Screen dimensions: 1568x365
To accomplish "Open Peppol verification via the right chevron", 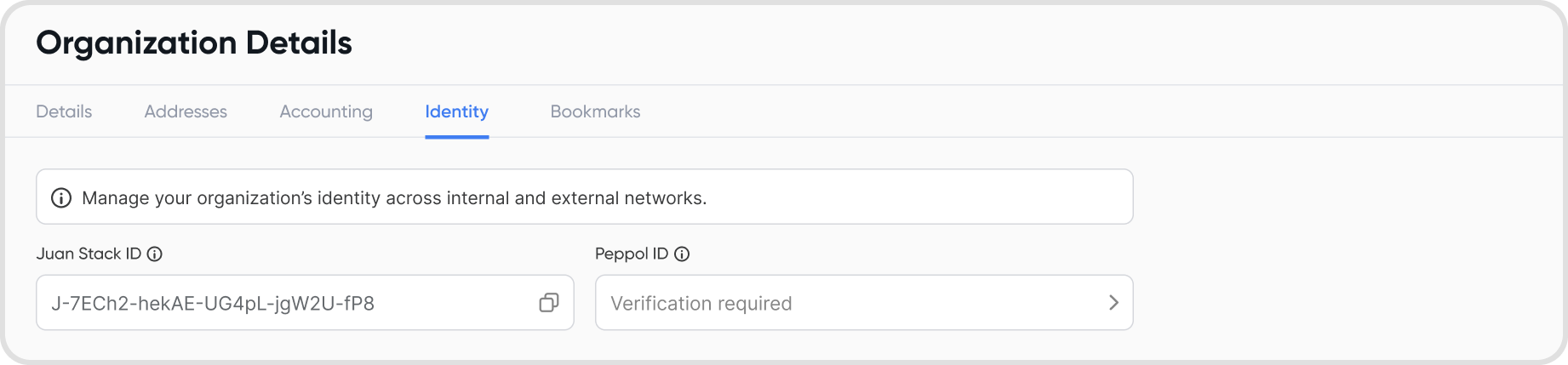I will [x=1113, y=303].
